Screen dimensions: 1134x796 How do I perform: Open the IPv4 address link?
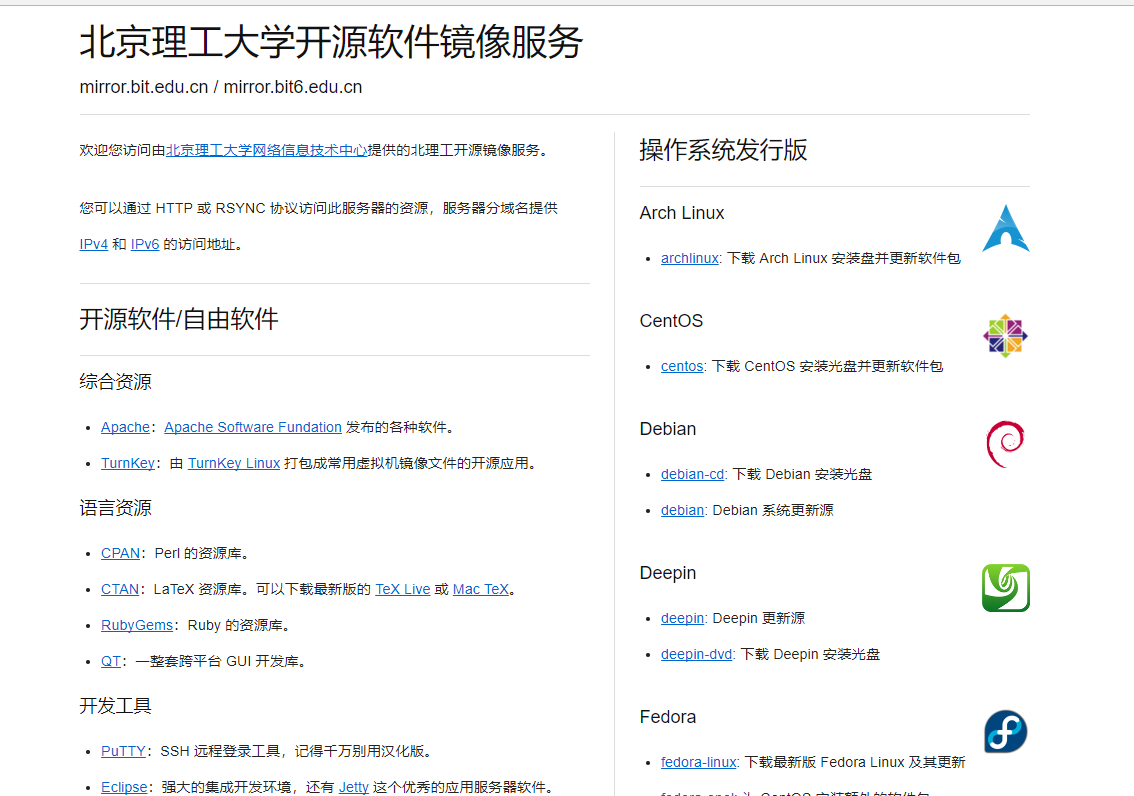[93, 244]
